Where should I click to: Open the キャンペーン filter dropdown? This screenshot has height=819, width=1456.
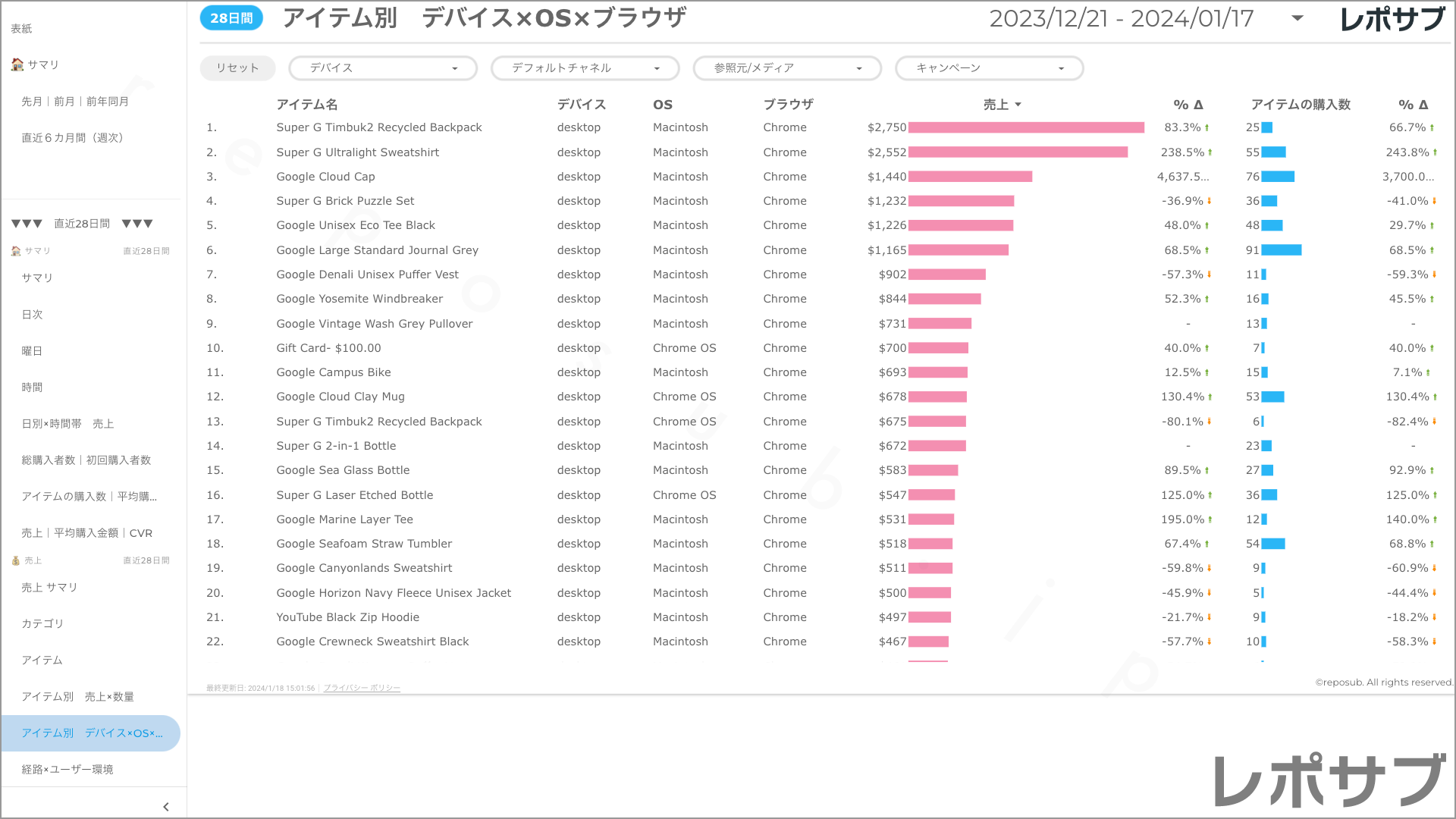(x=989, y=68)
